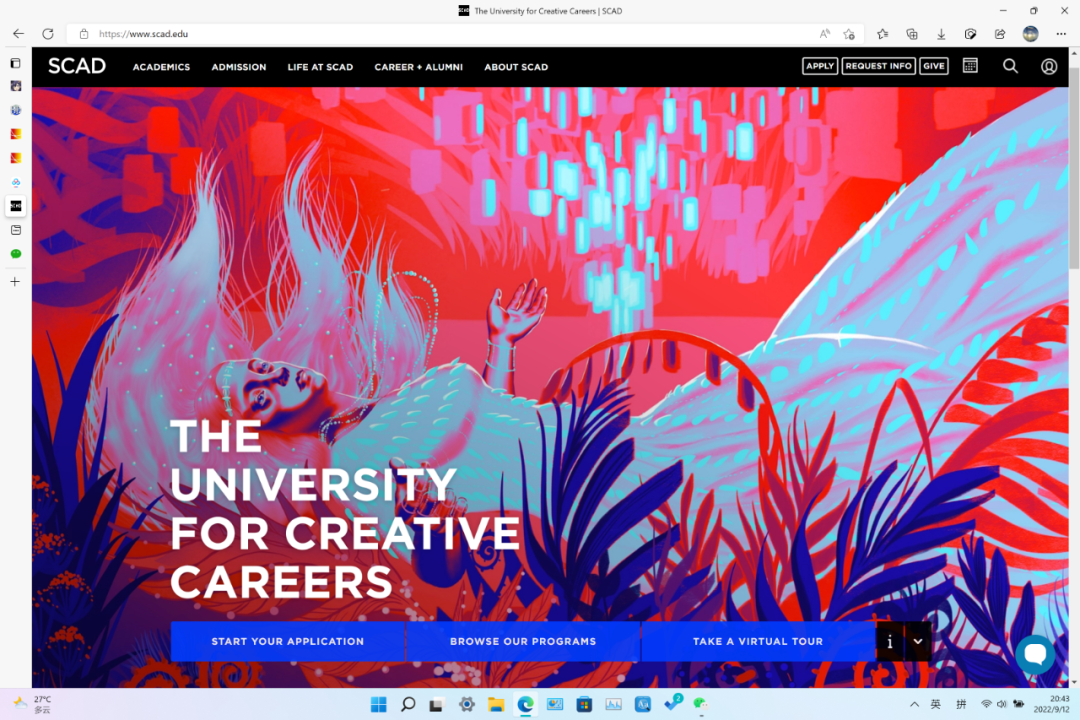Open a new tab with plus button
The image size is (1080, 720).
(x=15, y=281)
